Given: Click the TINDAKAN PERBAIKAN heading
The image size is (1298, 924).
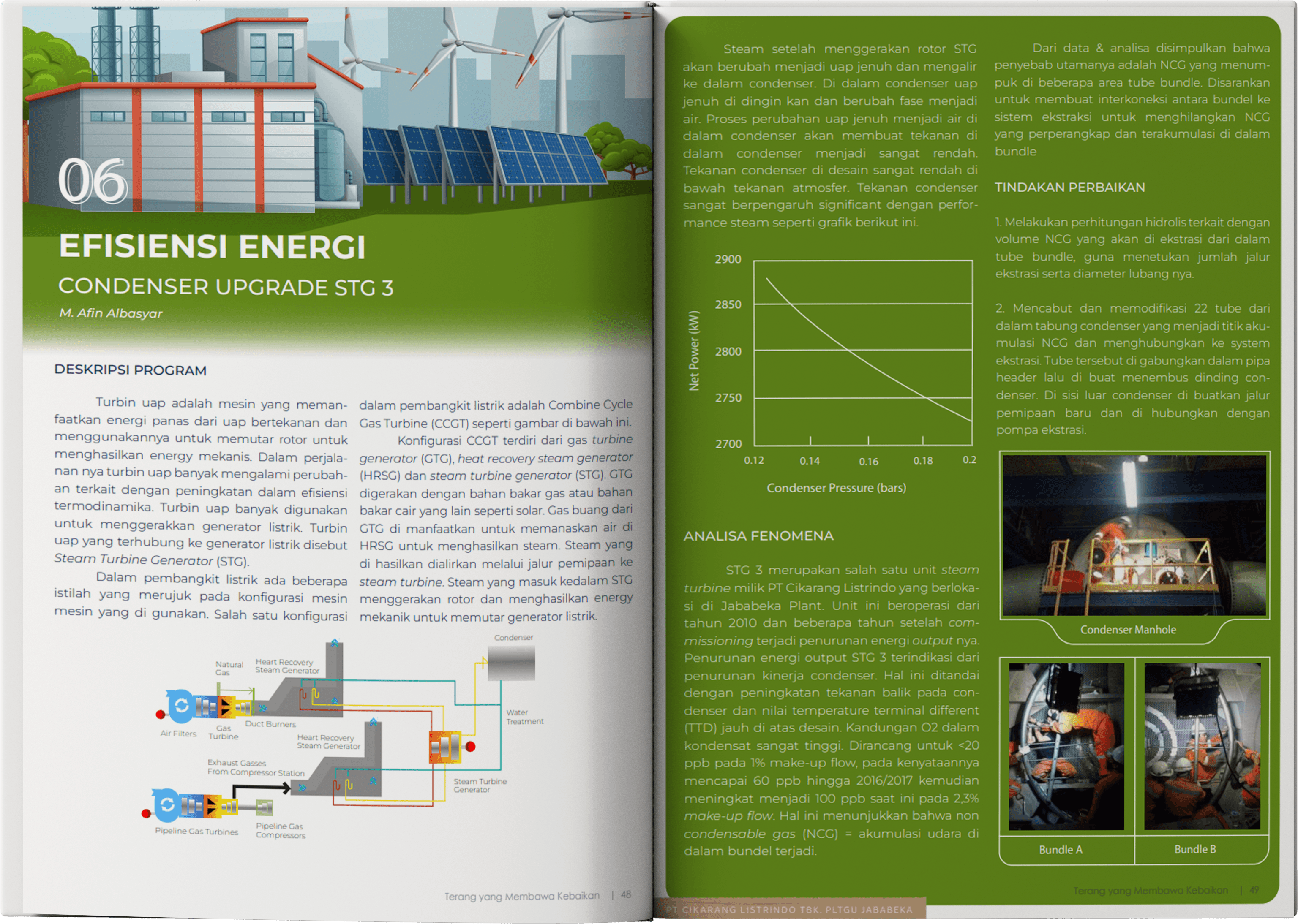Looking at the screenshot, I should tap(1069, 187).
